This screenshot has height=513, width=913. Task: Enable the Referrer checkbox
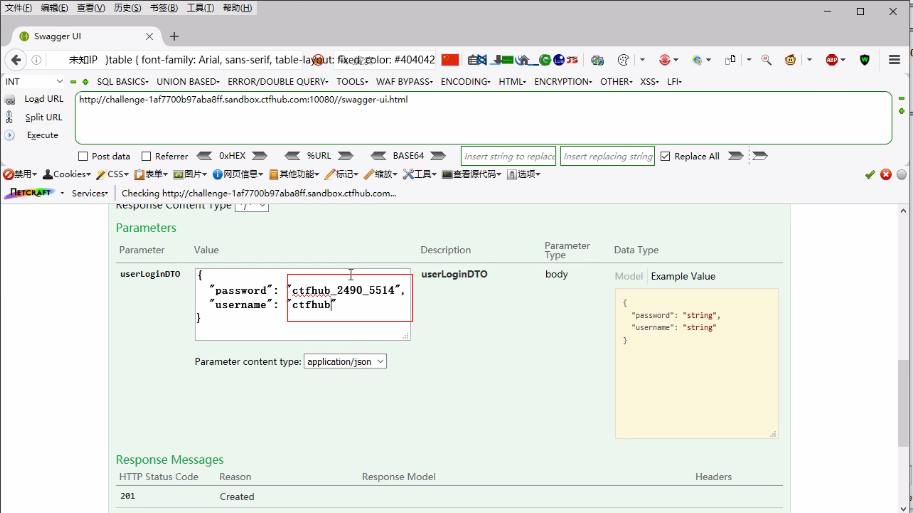(x=146, y=156)
